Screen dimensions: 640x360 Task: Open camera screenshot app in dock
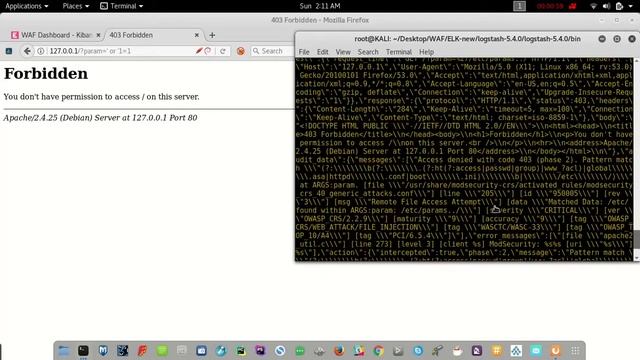pyautogui.click(x=201, y=351)
